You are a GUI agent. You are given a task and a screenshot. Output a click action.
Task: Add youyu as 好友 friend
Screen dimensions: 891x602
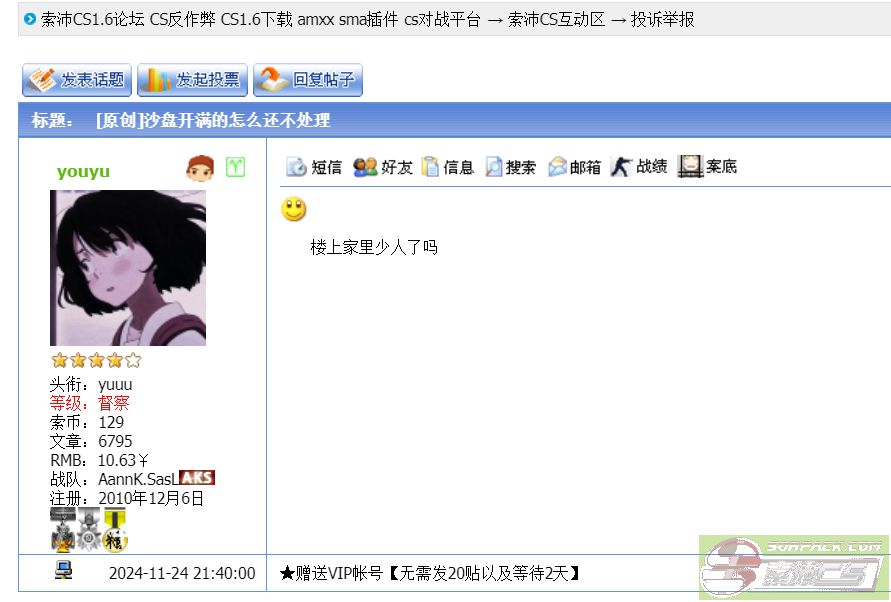click(x=382, y=167)
